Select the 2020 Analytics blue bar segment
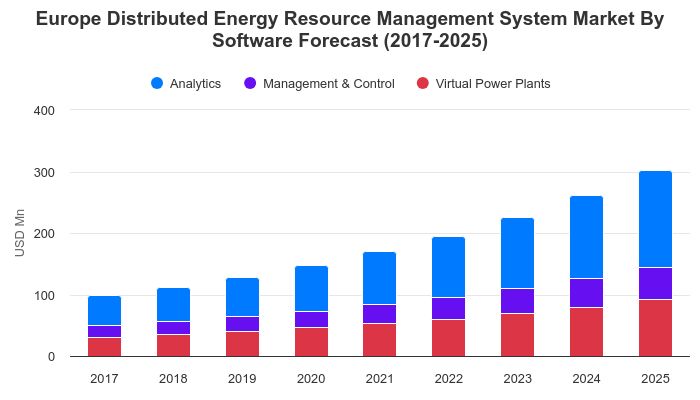The image size is (700, 400). coord(311,288)
